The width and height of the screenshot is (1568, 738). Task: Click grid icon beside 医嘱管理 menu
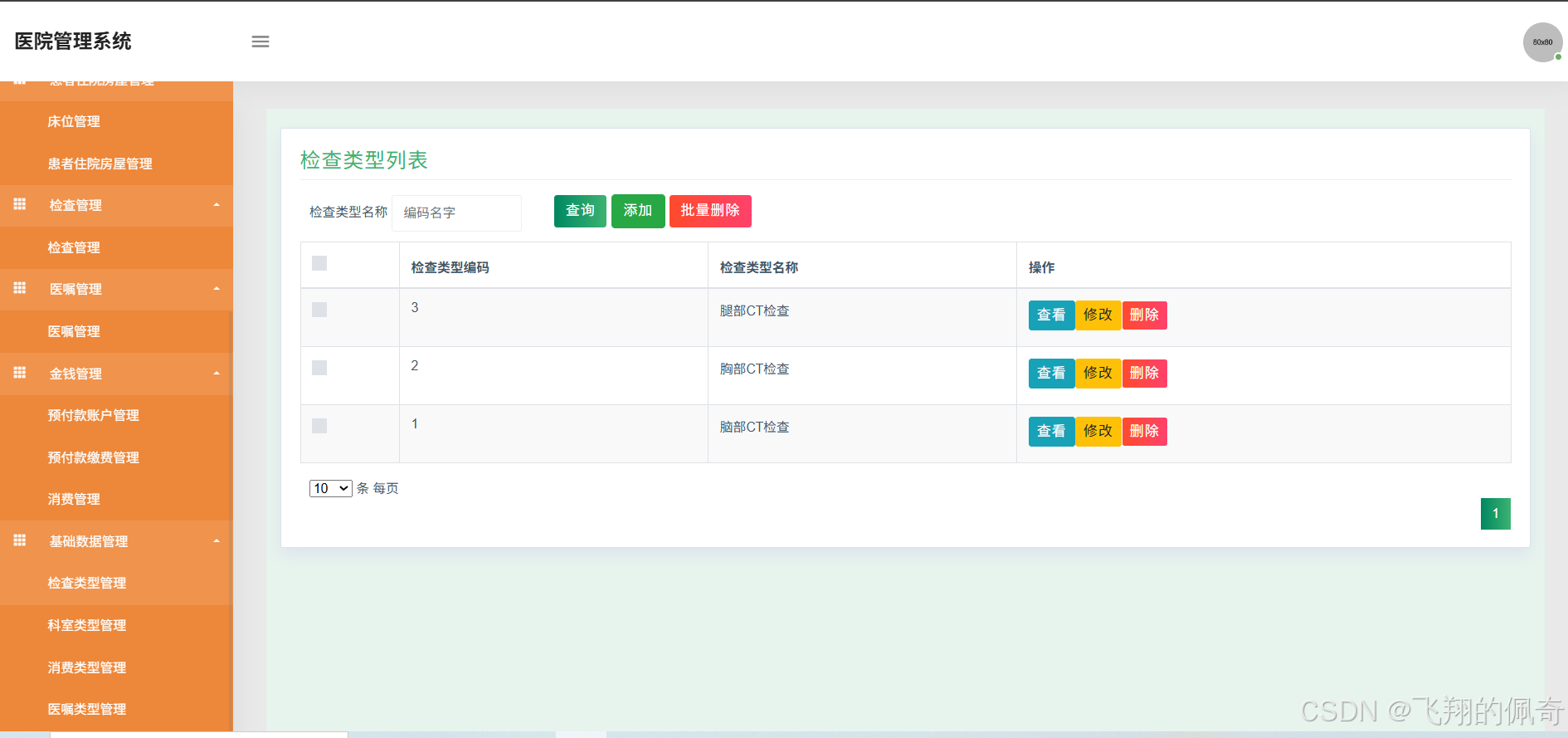[x=20, y=288]
